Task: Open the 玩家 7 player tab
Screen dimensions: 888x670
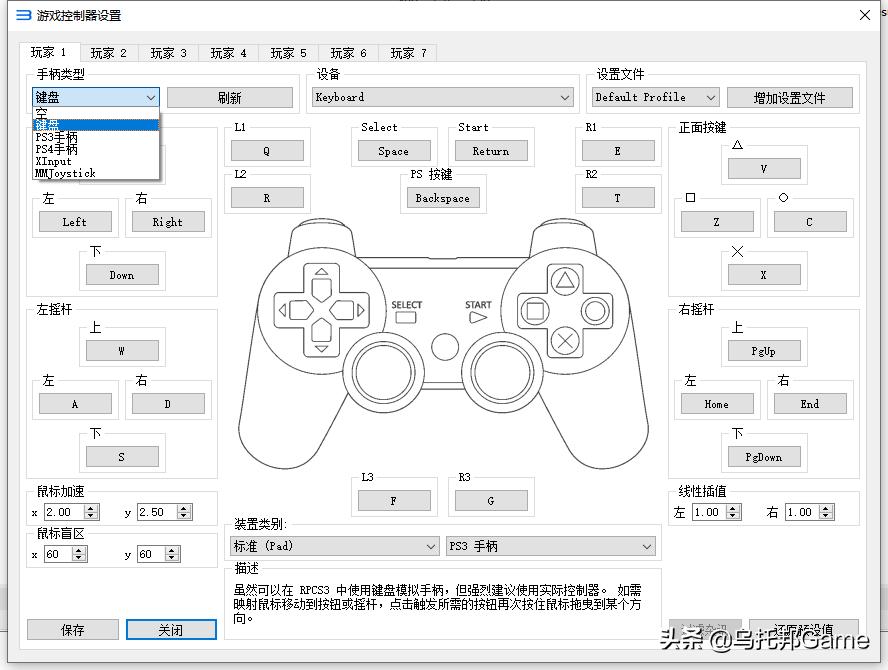Action: tap(408, 53)
